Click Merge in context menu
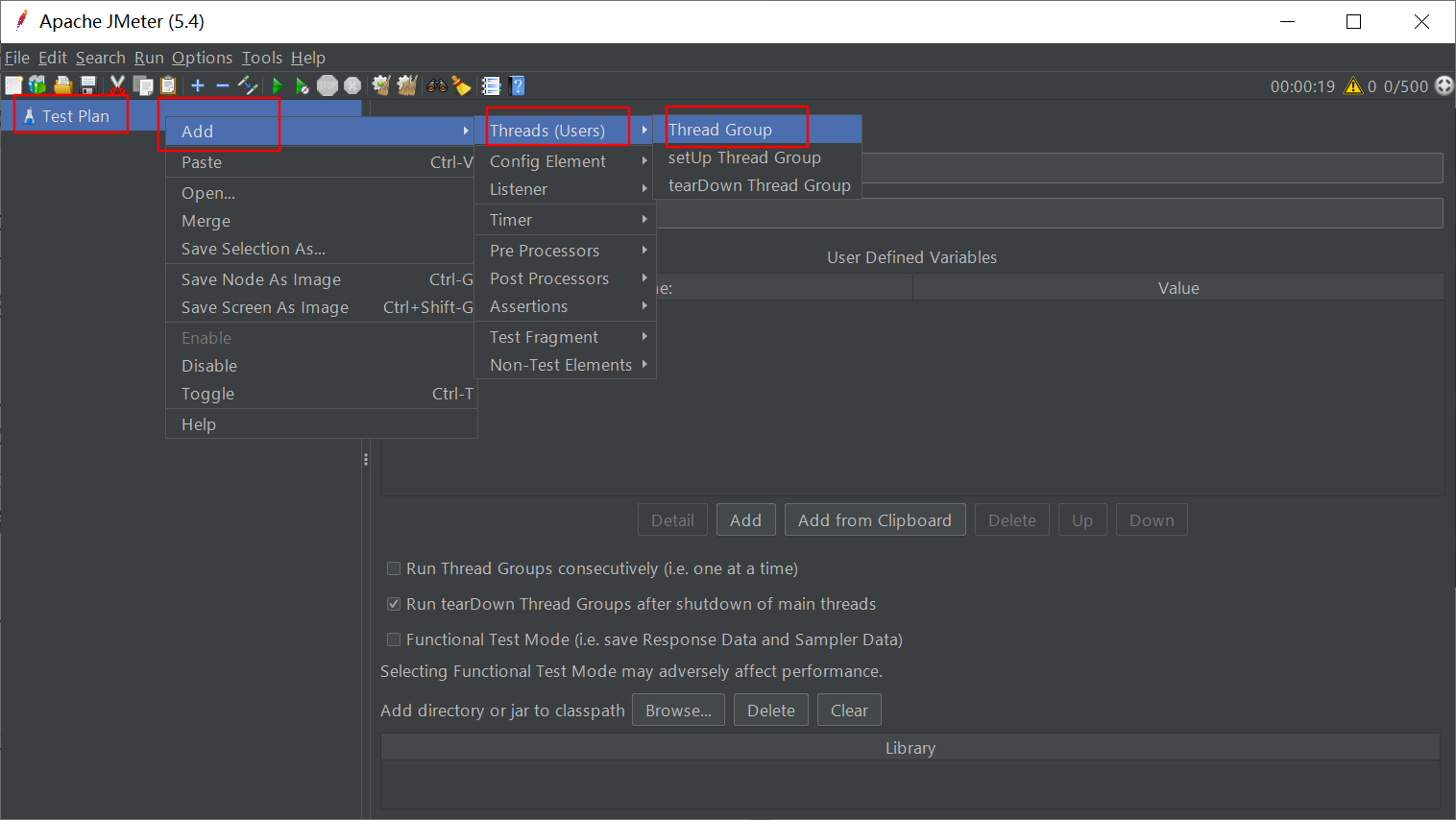The image size is (1456, 820). tap(321, 221)
